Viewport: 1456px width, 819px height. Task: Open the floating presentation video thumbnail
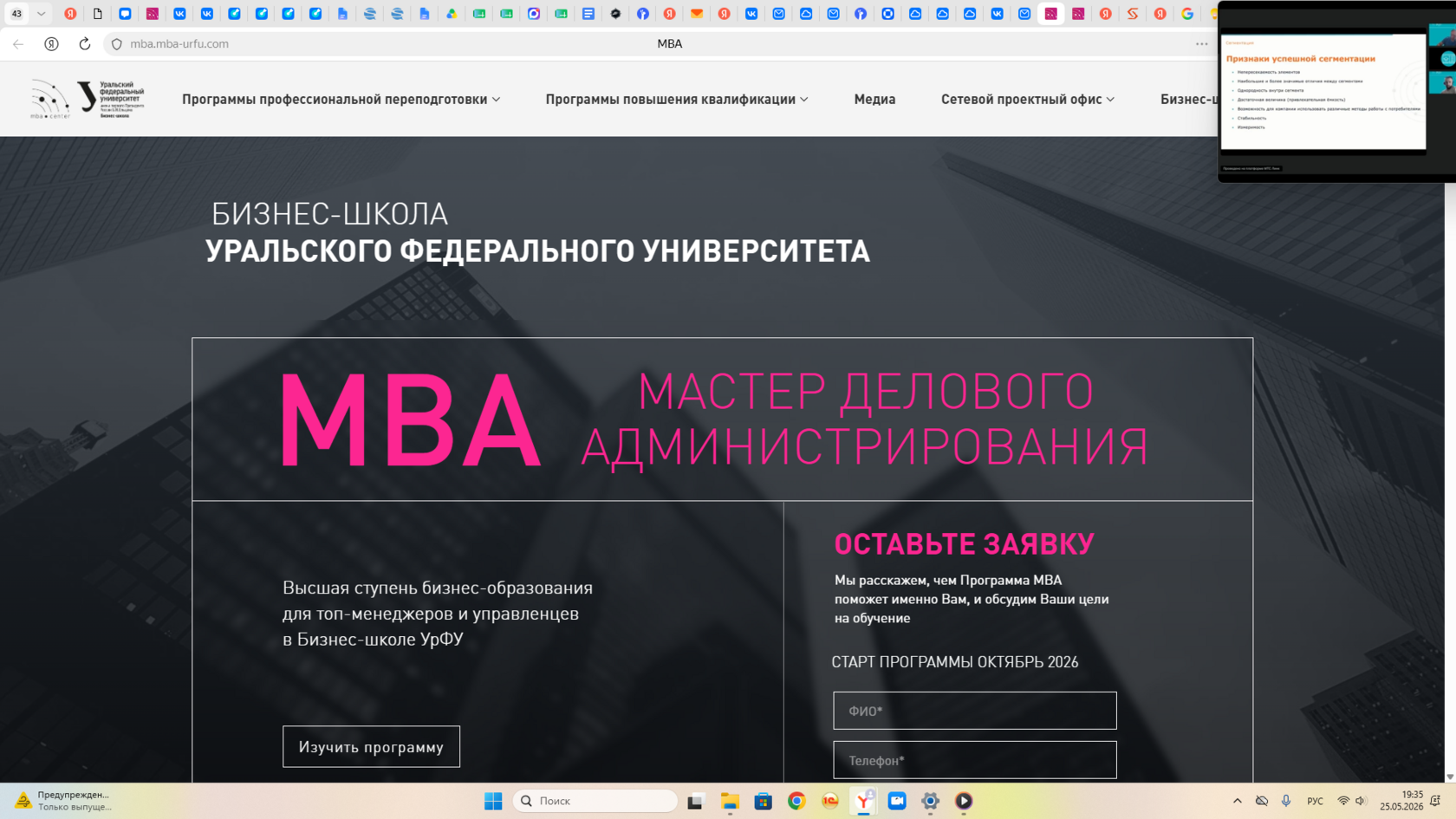point(1336,92)
